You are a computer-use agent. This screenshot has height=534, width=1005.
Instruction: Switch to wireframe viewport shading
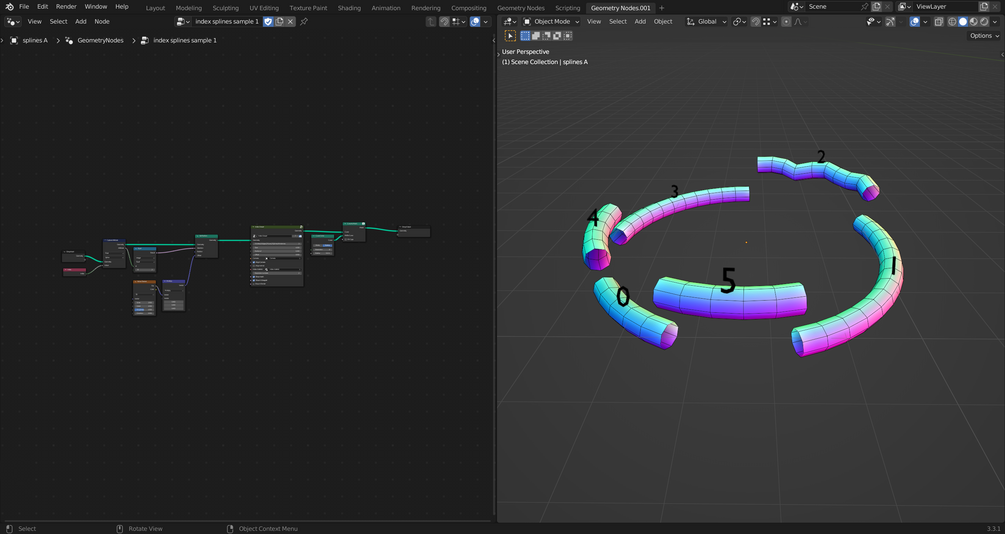tap(952, 22)
